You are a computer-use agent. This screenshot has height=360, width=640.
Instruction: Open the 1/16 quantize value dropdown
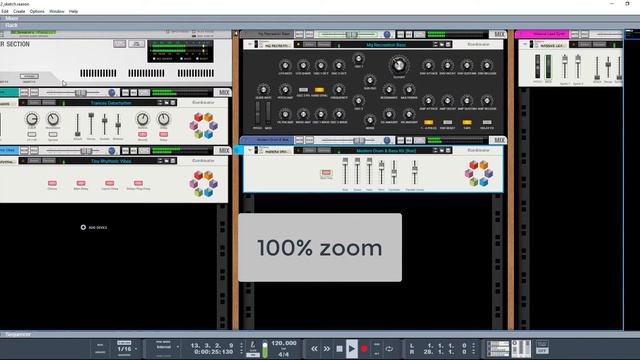point(127,349)
